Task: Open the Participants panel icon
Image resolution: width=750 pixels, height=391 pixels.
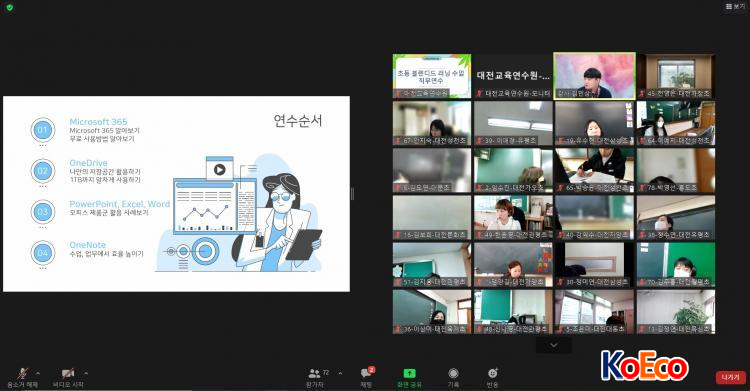Action: [x=314, y=374]
